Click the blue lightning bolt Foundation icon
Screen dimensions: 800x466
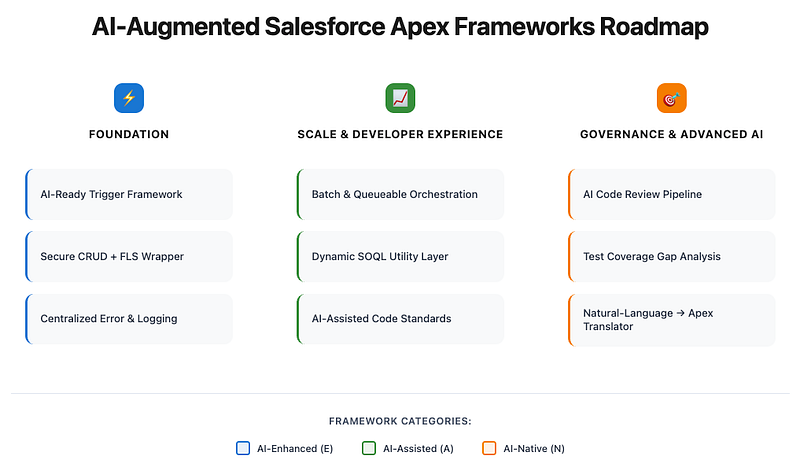(129, 98)
